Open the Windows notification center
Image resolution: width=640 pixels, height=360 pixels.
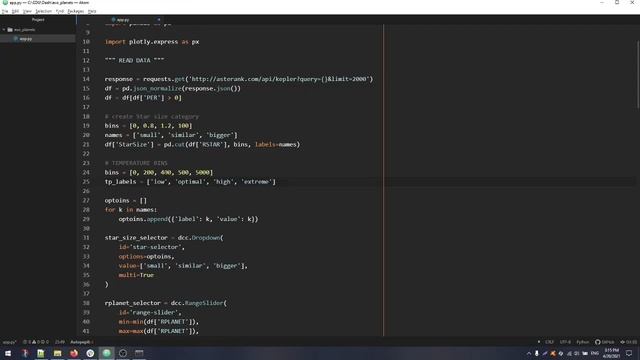629,353
